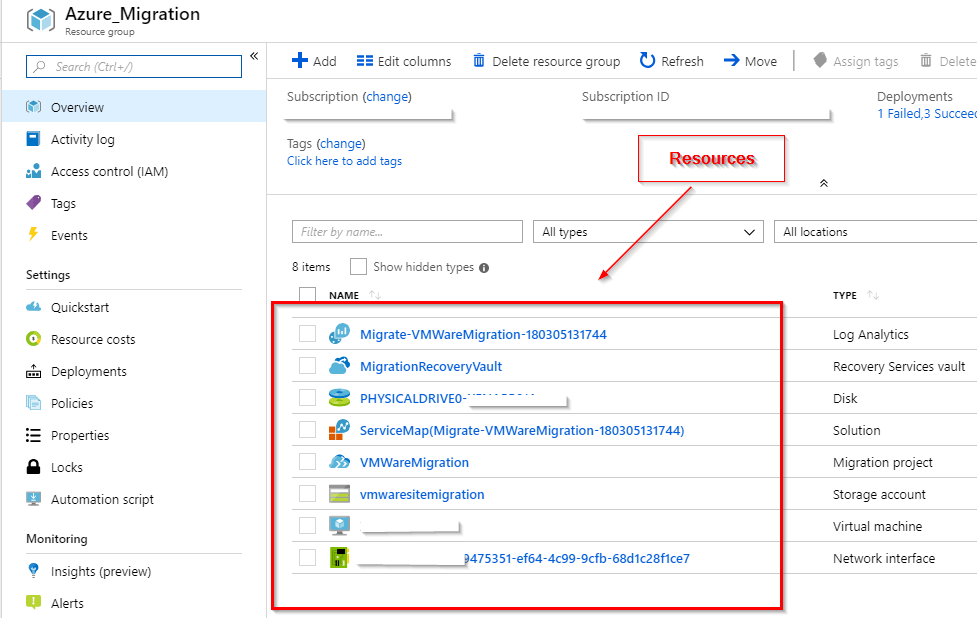Screen dimensions: 977x618
Task: Click the Locks padlock icon in sidebar
Action: pos(33,467)
